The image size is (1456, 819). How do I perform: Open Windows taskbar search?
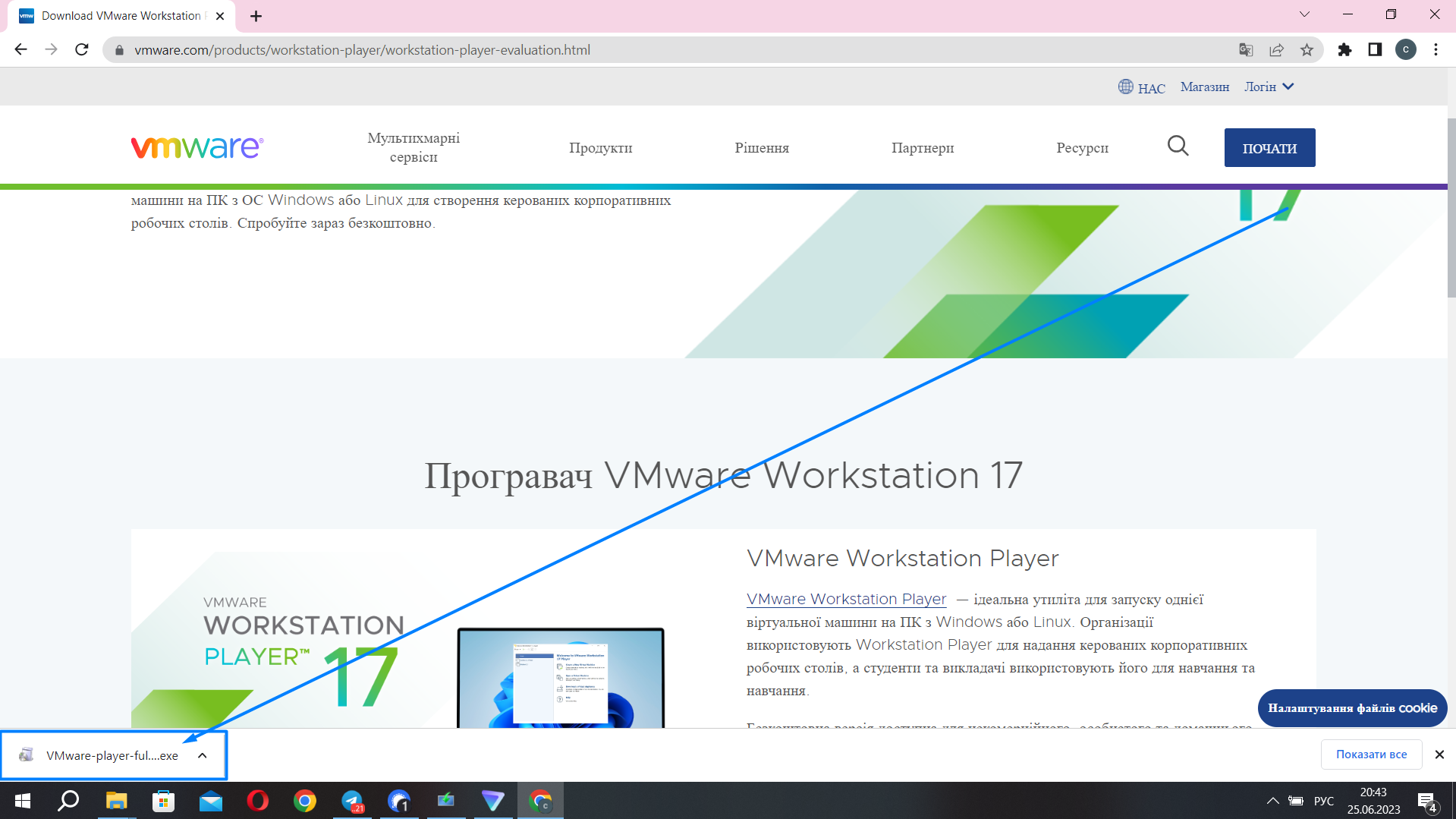coord(69,801)
